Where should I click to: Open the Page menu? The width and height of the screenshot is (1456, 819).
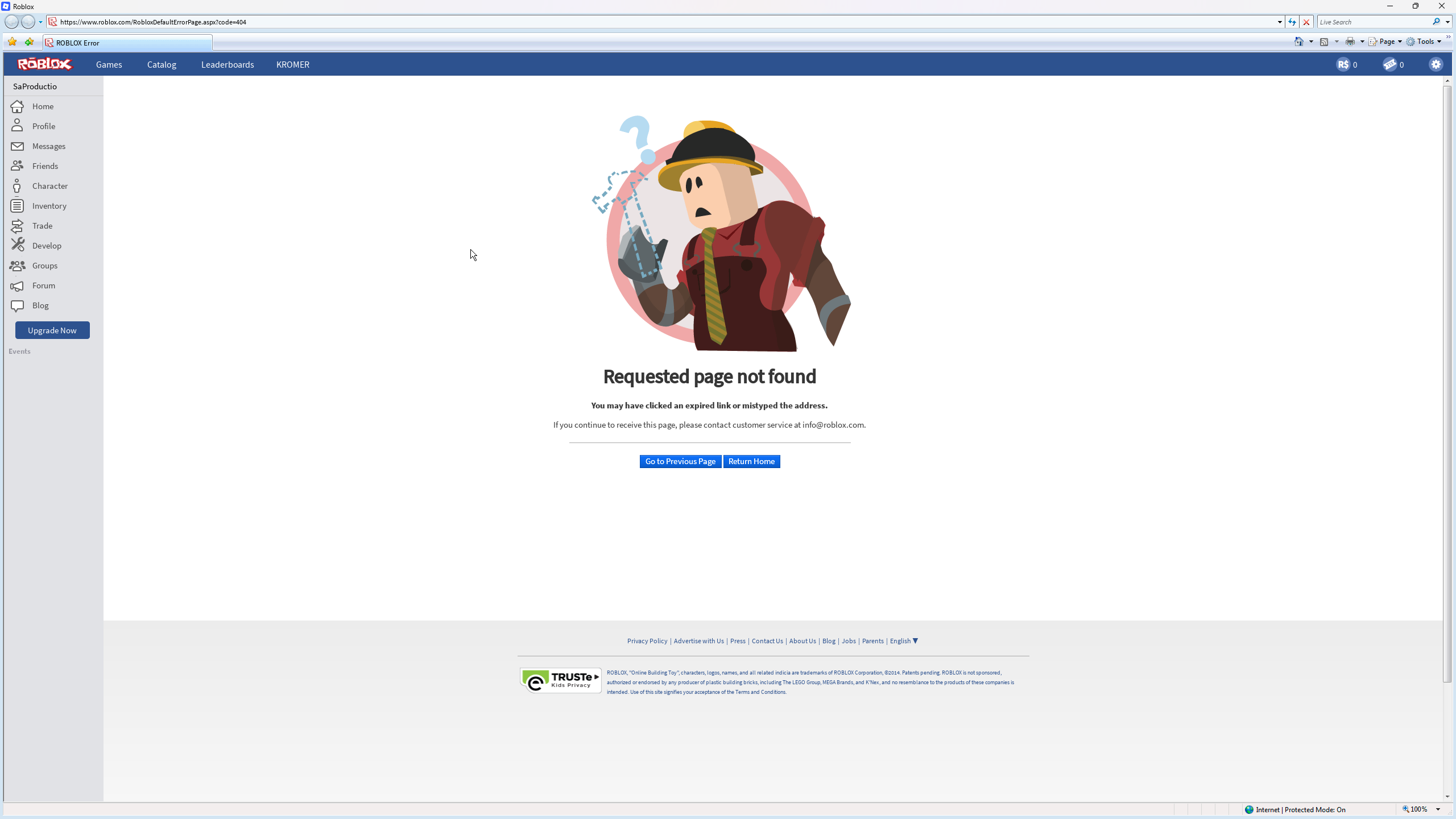[1385, 42]
